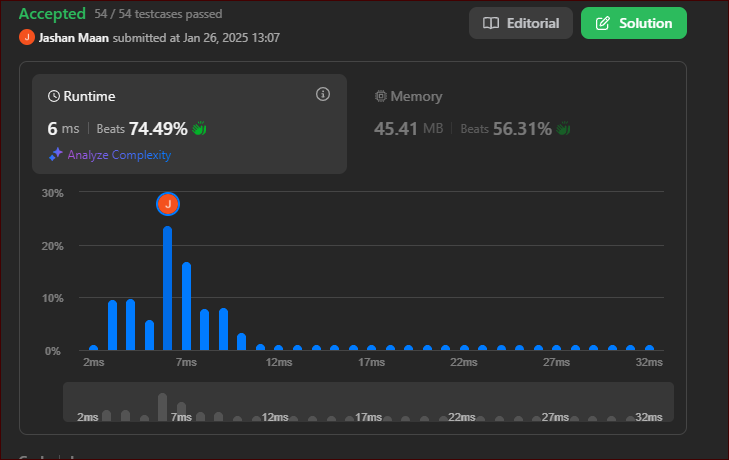Click the 12ms axis label on the main chart
Screen dimensions: 729x460
pos(279,362)
